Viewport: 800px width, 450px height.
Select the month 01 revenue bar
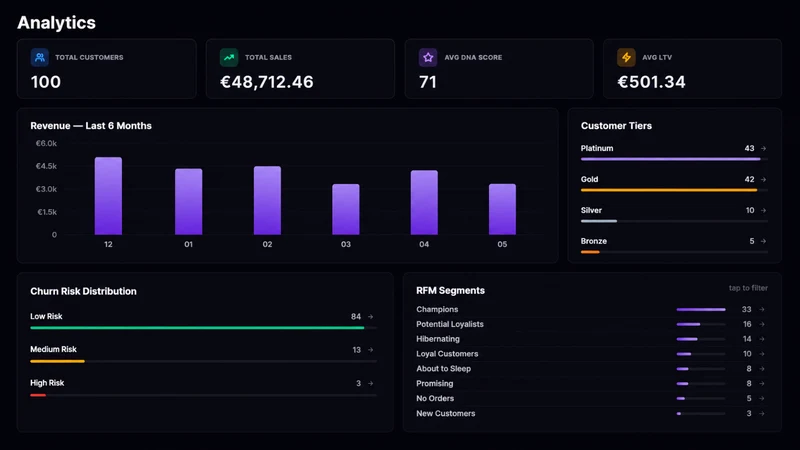pyautogui.click(x=188, y=202)
